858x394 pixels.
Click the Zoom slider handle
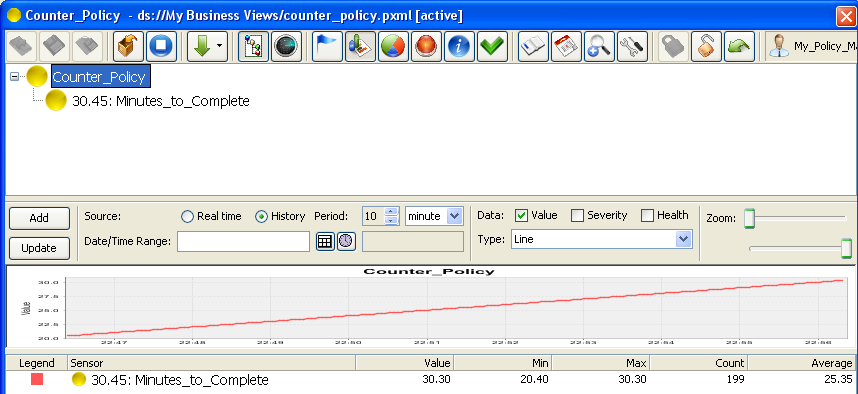[749, 218]
